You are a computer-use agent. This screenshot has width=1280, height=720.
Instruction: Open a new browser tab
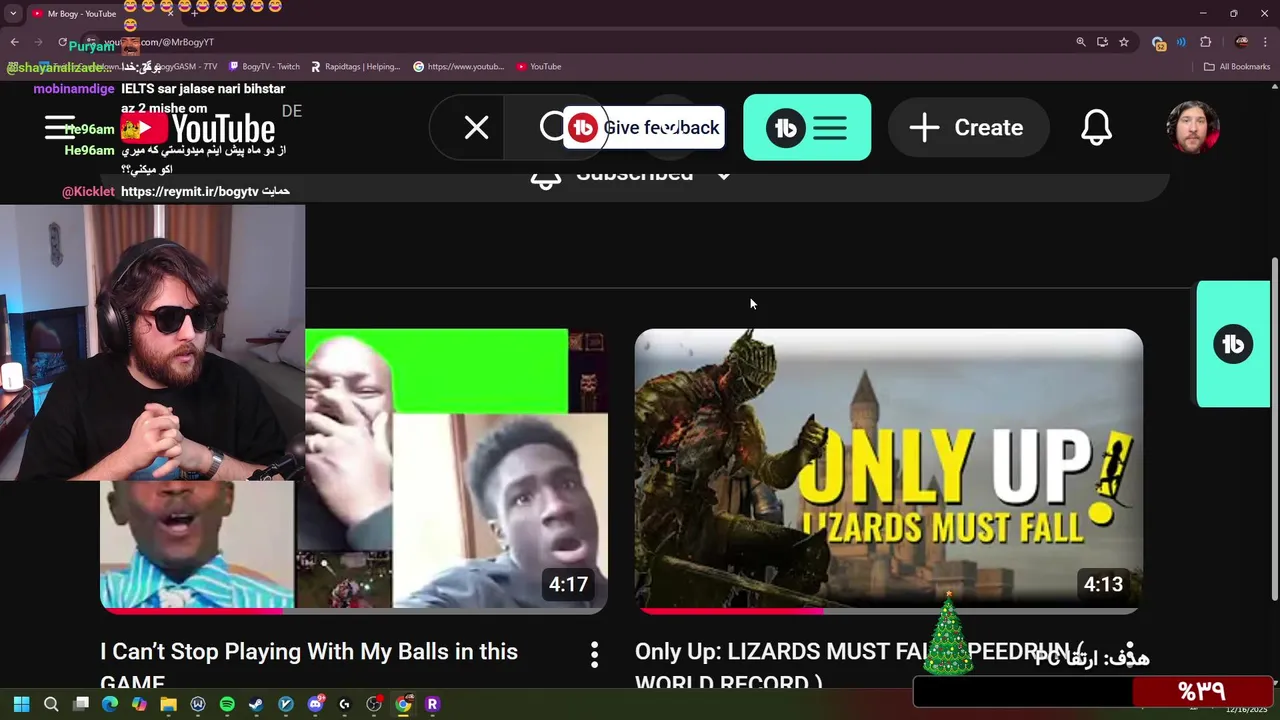[194, 13]
